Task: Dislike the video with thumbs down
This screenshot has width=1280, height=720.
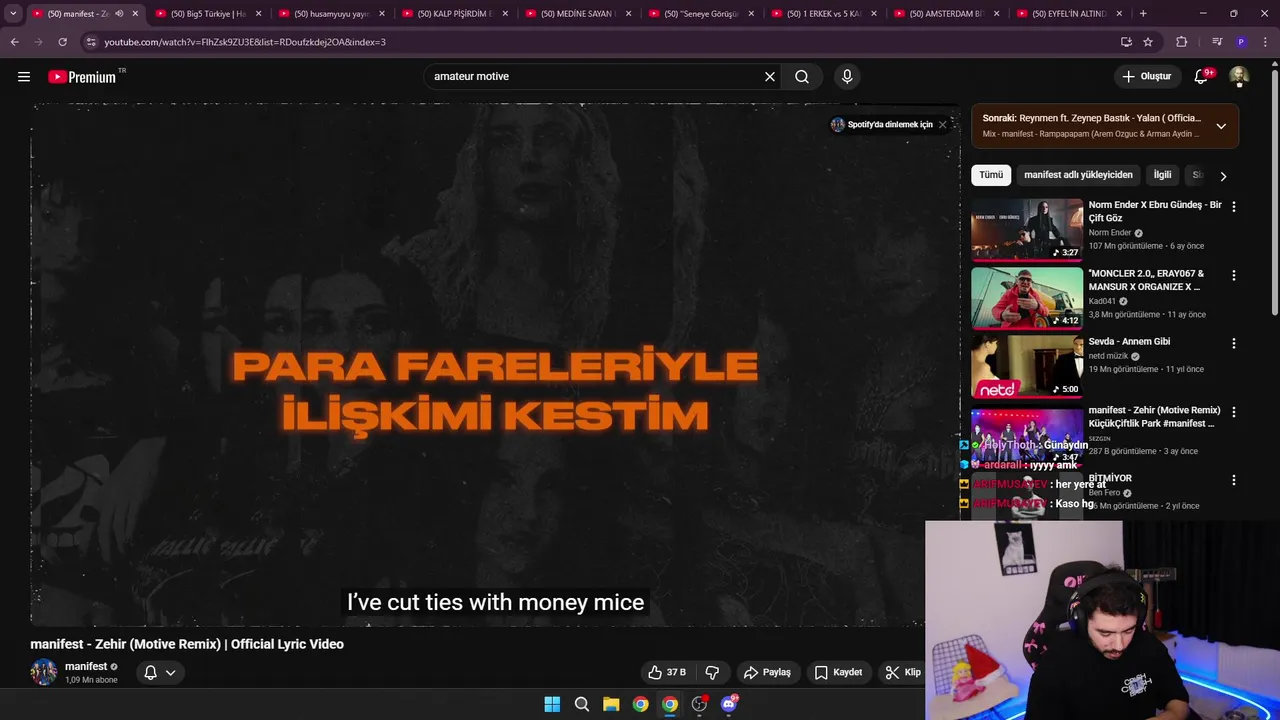Action: [x=712, y=672]
